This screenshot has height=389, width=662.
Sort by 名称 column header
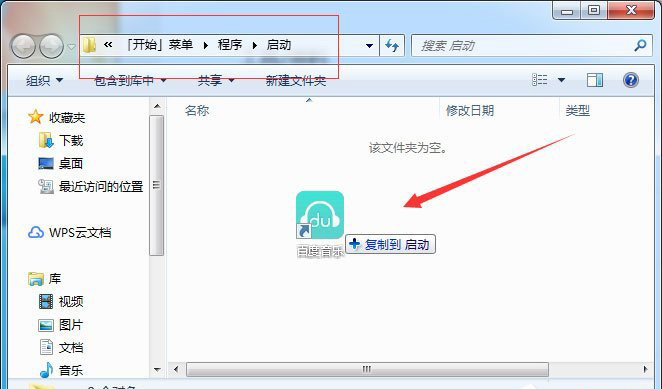coord(197,111)
